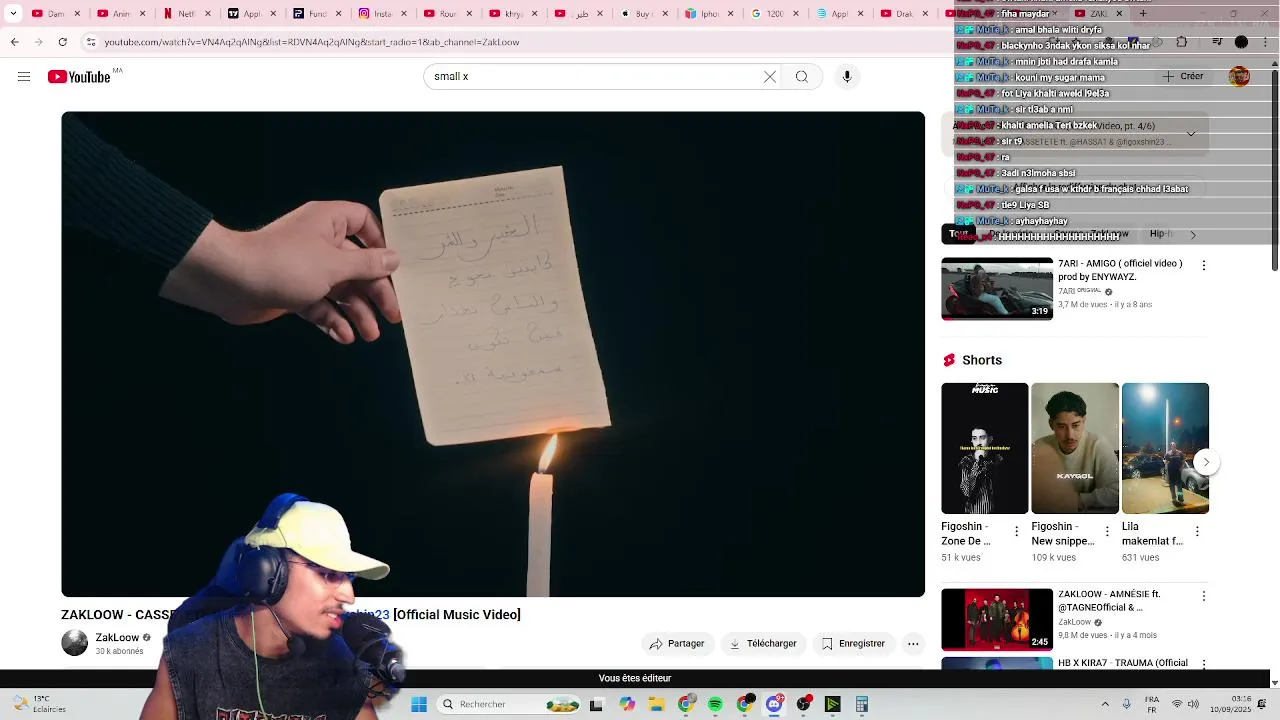The image size is (1280, 720).
Task: Open the tab search dropdown arrow
Action: (12, 13)
